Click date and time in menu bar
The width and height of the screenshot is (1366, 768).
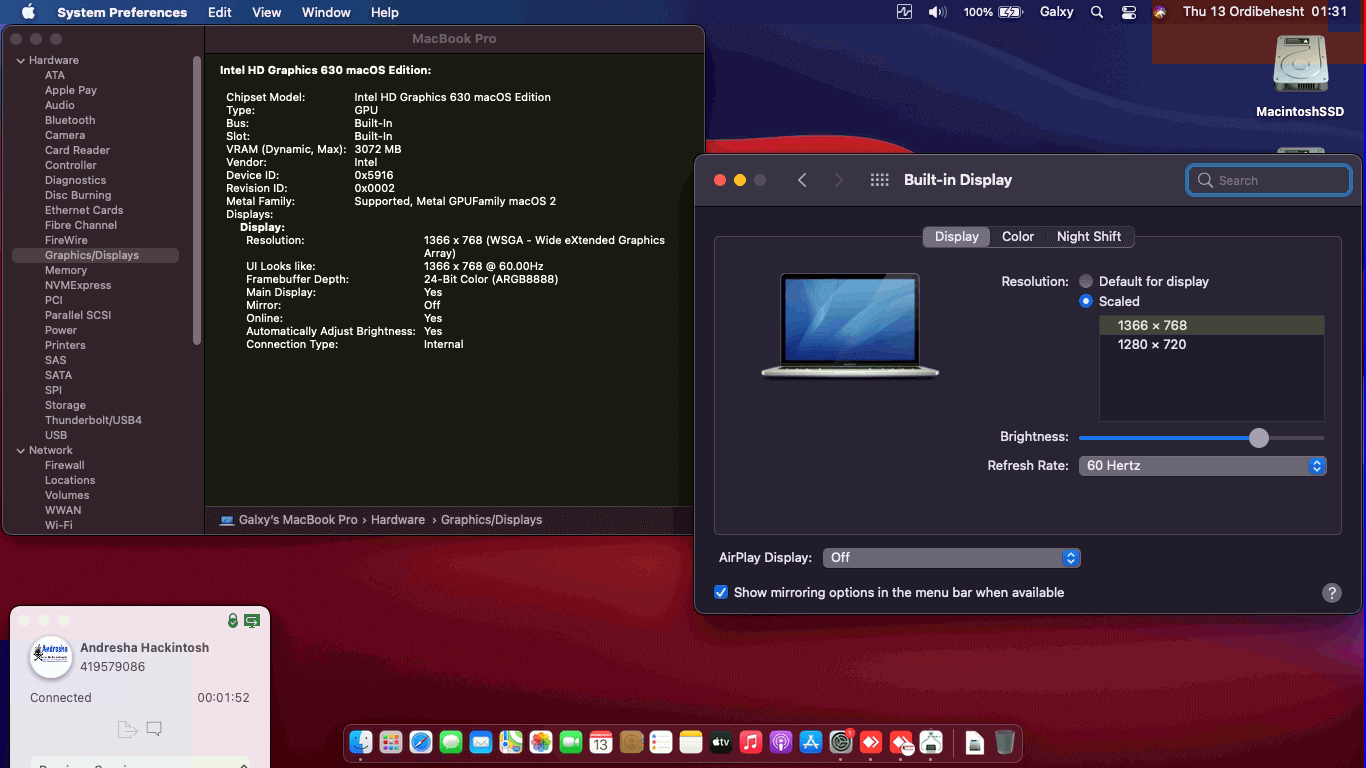click(1264, 12)
